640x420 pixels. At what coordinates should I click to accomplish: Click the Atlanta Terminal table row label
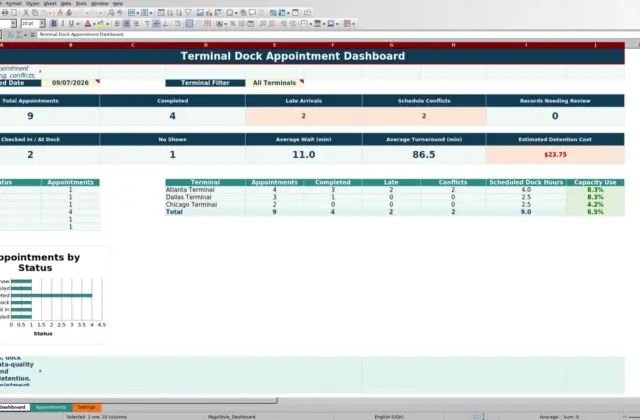pyautogui.click(x=190, y=190)
